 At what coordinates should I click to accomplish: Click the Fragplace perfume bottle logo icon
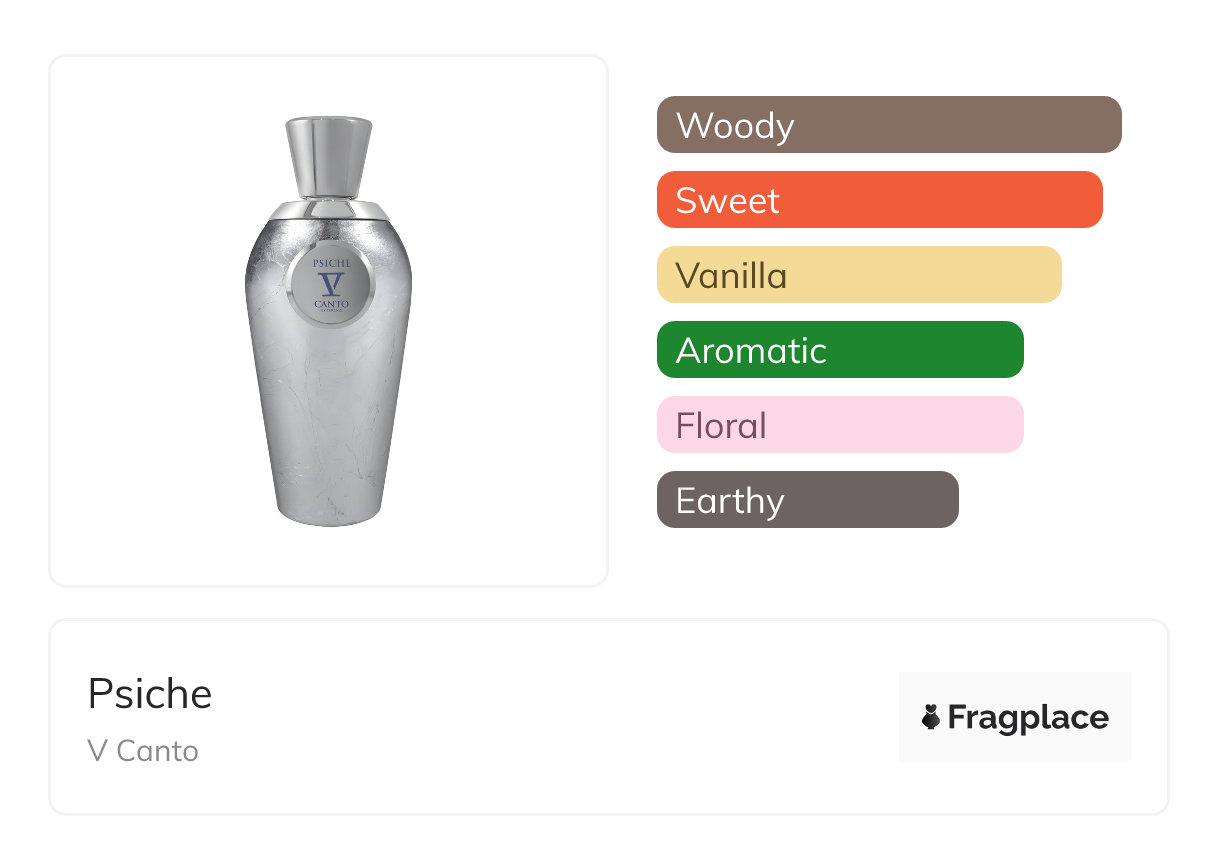[931, 717]
